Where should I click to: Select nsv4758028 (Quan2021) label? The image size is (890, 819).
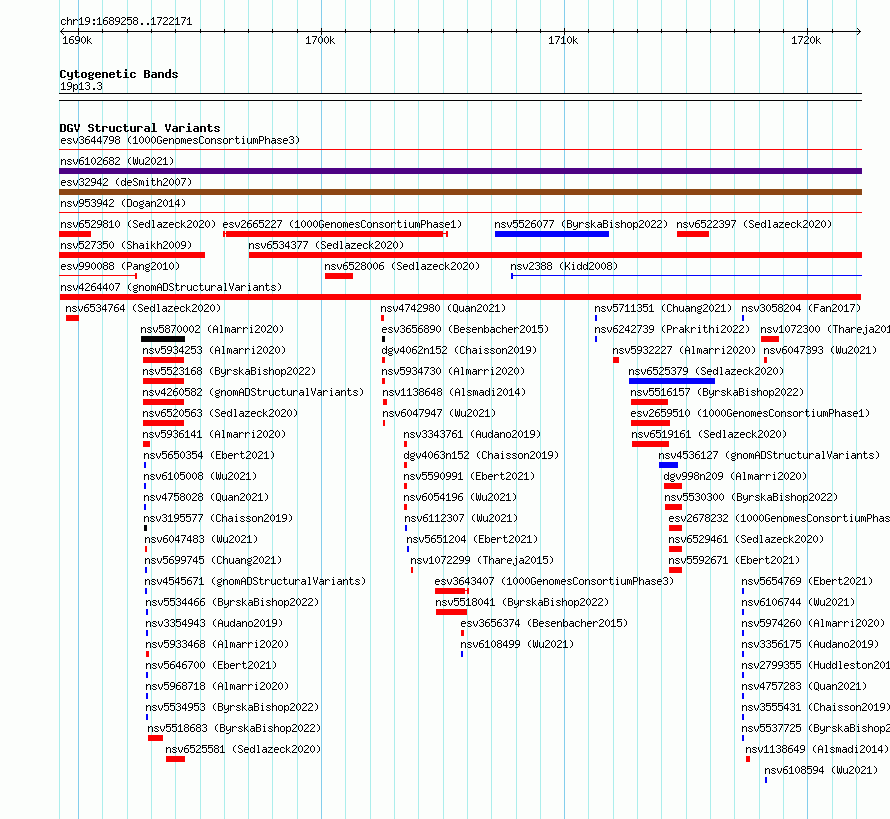tap(206, 497)
